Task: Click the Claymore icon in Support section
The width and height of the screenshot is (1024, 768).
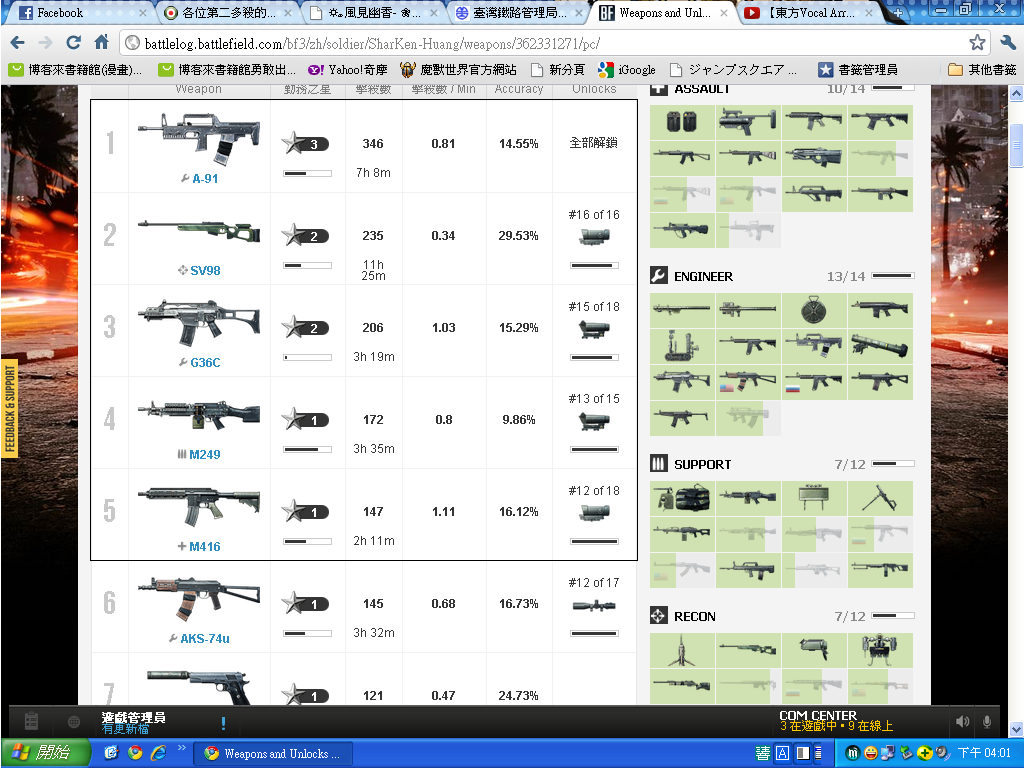Action: pyautogui.click(x=814, y=498)
